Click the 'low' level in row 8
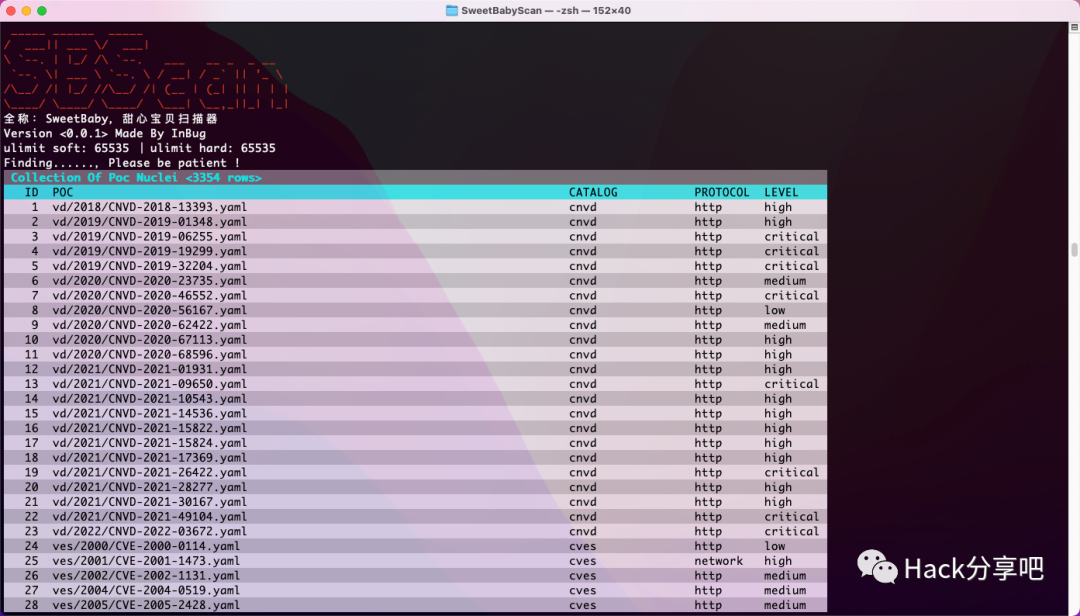 (774, 310)
